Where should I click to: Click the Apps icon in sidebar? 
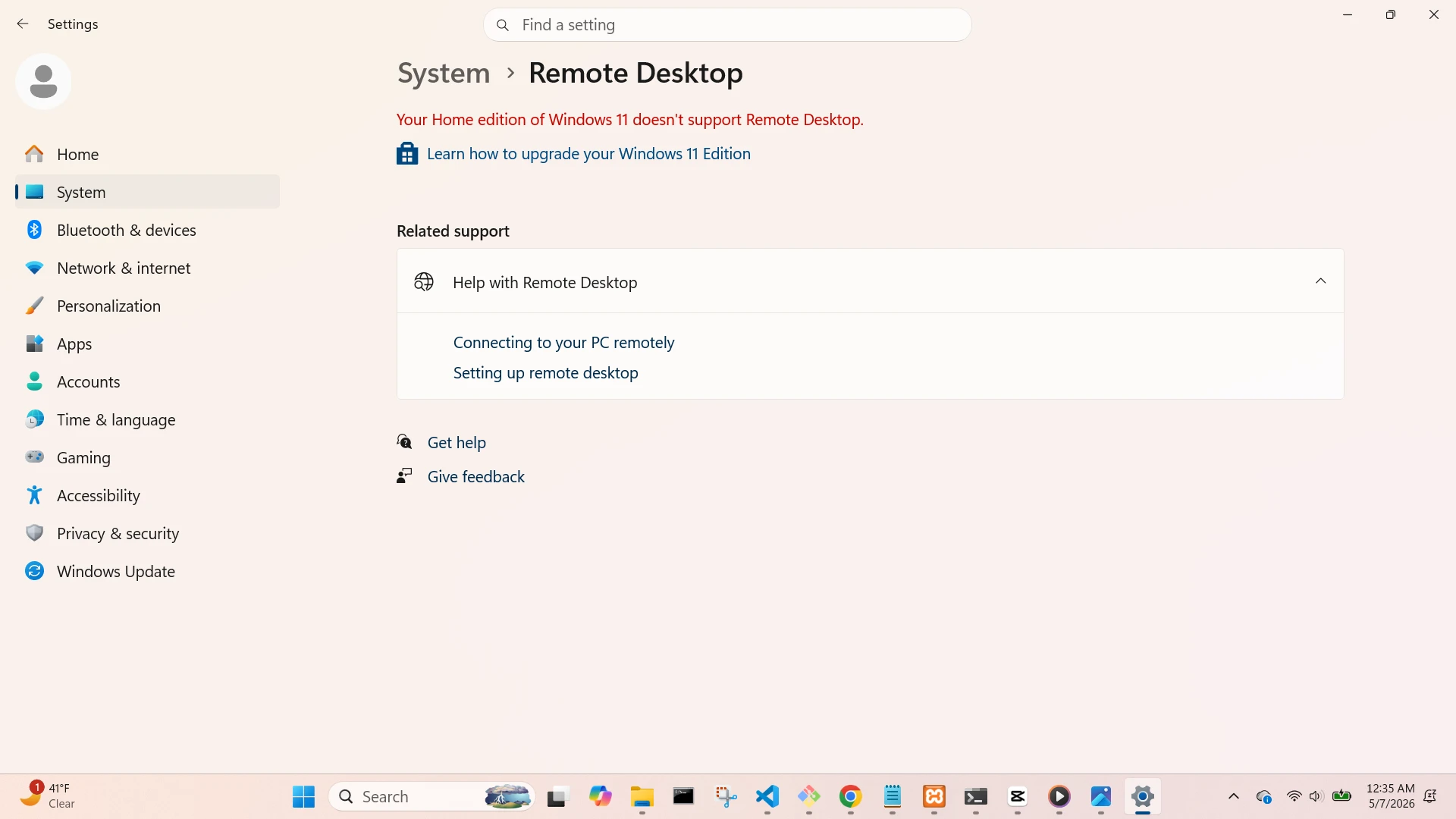pyautogui.click(x=34, y=344)
